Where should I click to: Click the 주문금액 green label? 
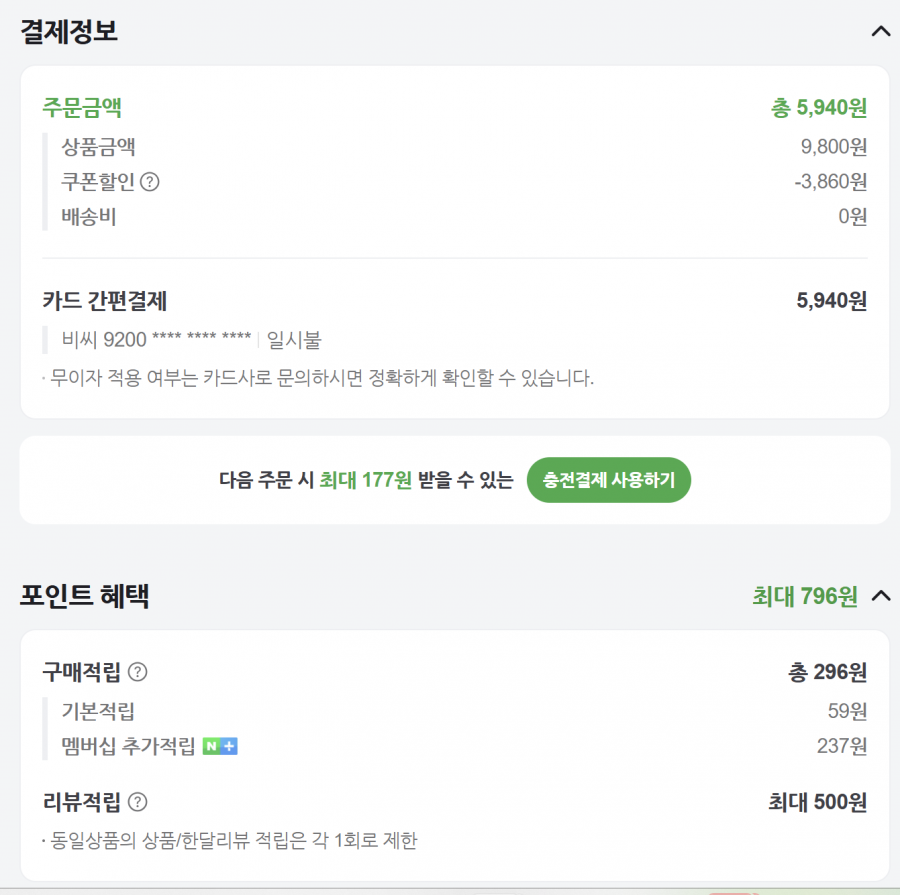(82, 108)
